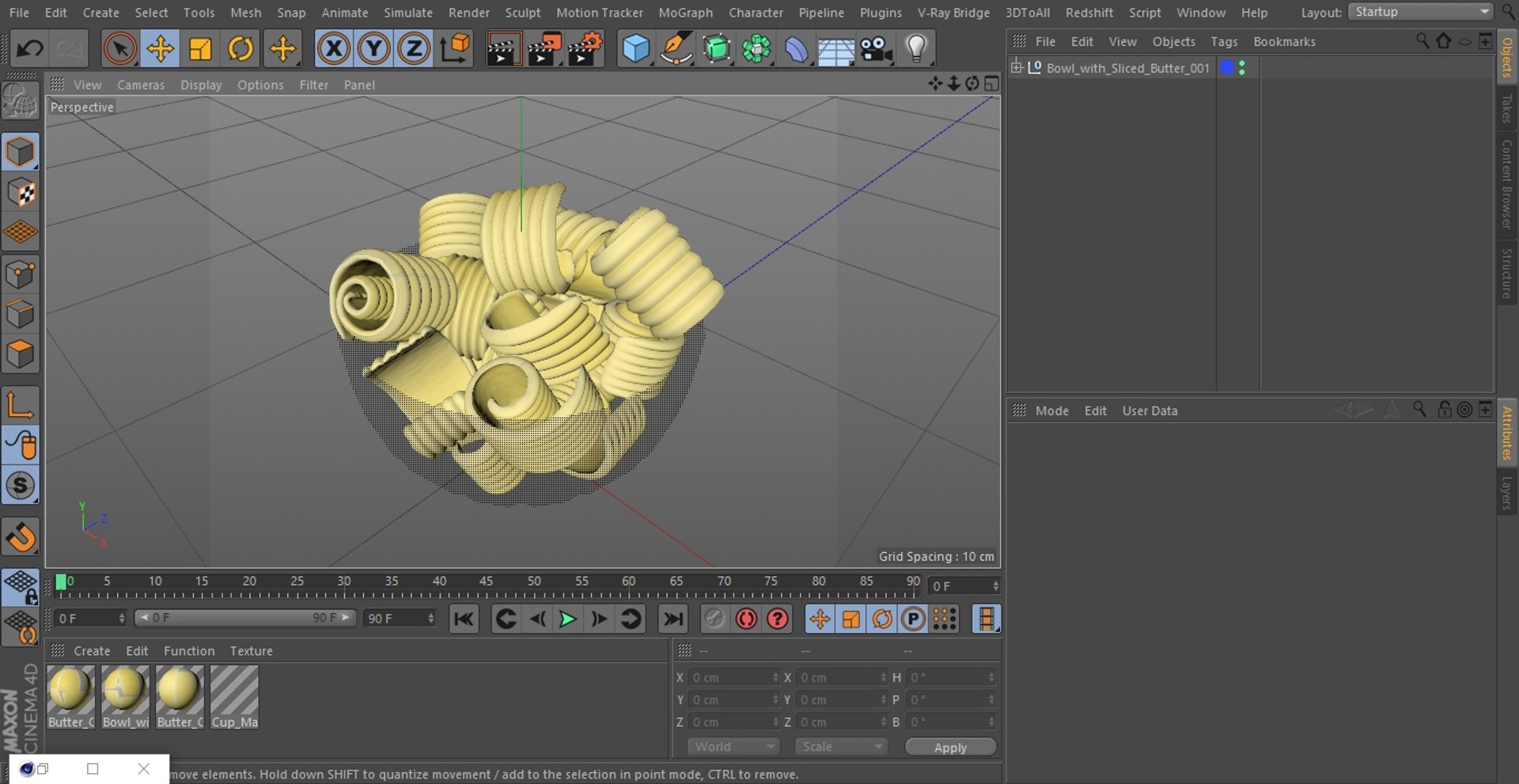Switch to Polygons mode

21,354
